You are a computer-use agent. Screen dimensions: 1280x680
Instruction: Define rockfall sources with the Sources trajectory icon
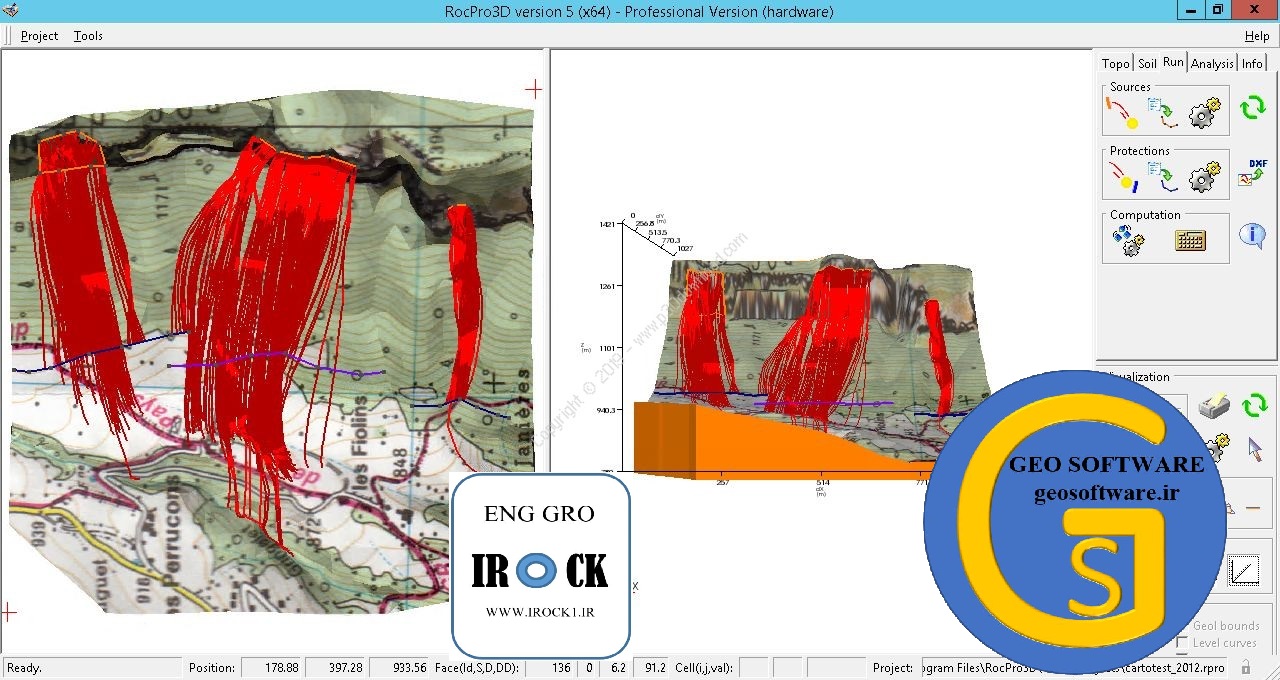pos(1123,113)
